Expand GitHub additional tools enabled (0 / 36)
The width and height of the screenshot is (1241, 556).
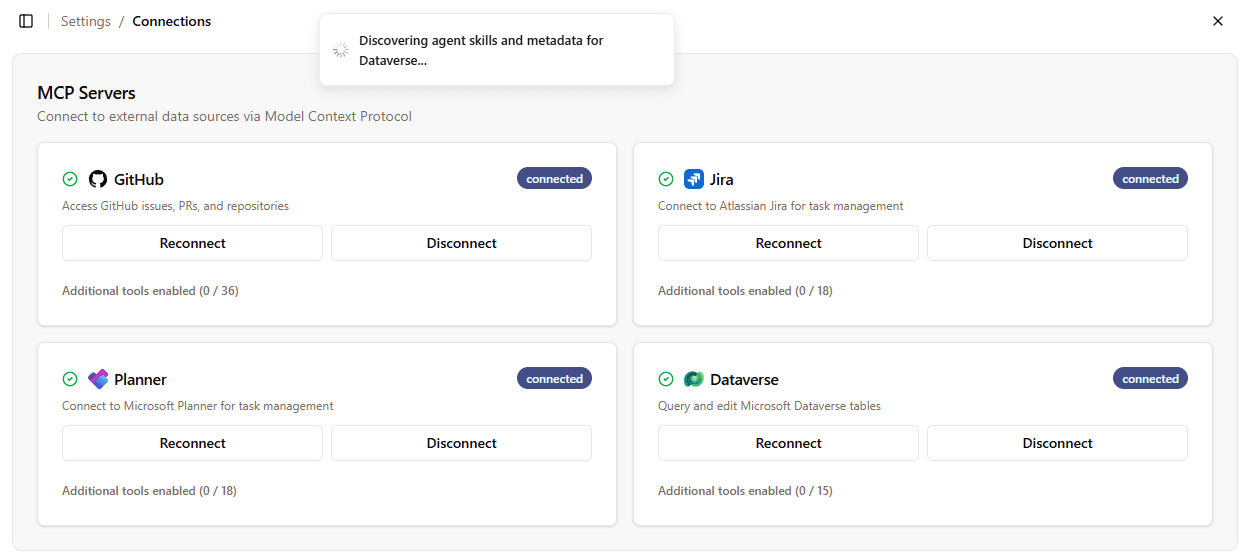coord(150,291)
